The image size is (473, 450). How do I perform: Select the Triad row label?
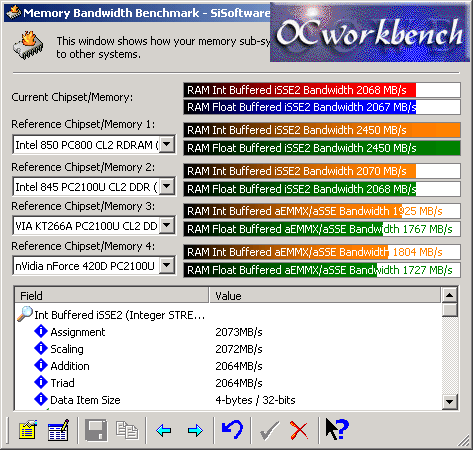tap(62, 383)
